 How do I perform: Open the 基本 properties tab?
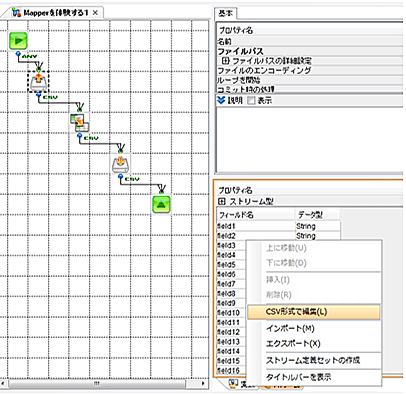(x=225, y=13)
